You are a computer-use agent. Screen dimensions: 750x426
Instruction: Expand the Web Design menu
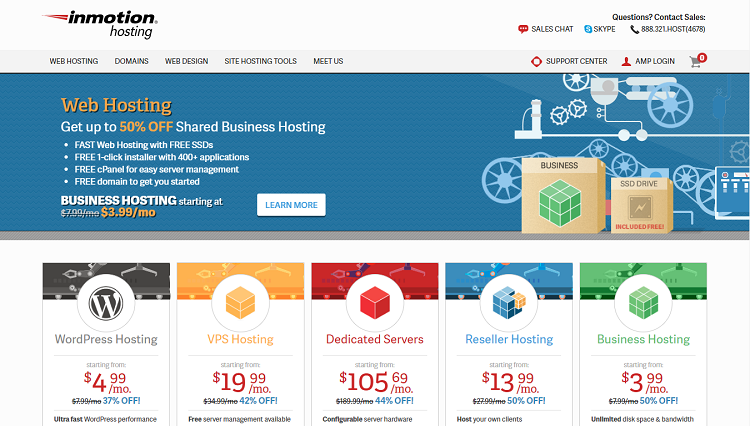[186, 61]
